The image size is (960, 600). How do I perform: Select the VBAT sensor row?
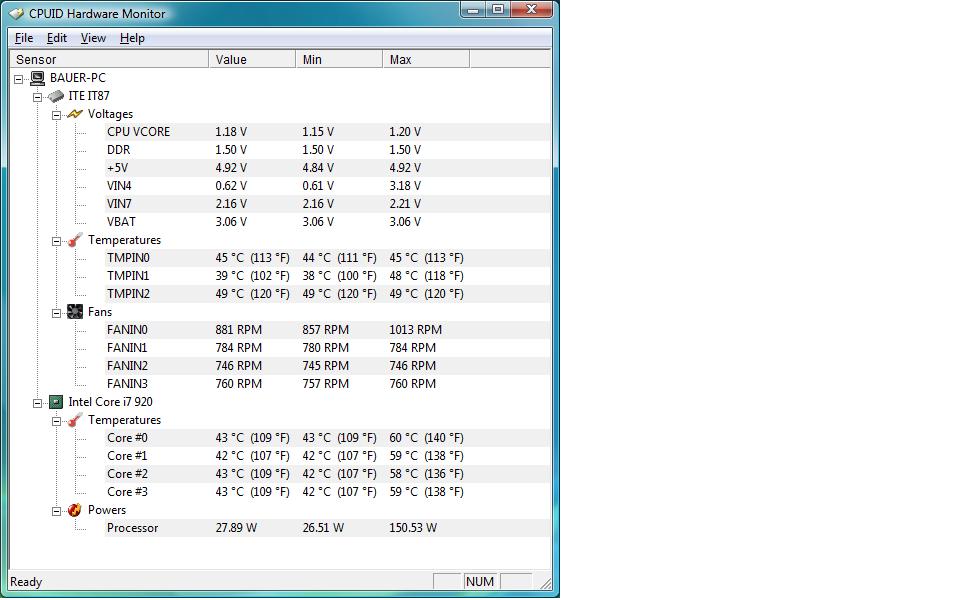[328, 222]
